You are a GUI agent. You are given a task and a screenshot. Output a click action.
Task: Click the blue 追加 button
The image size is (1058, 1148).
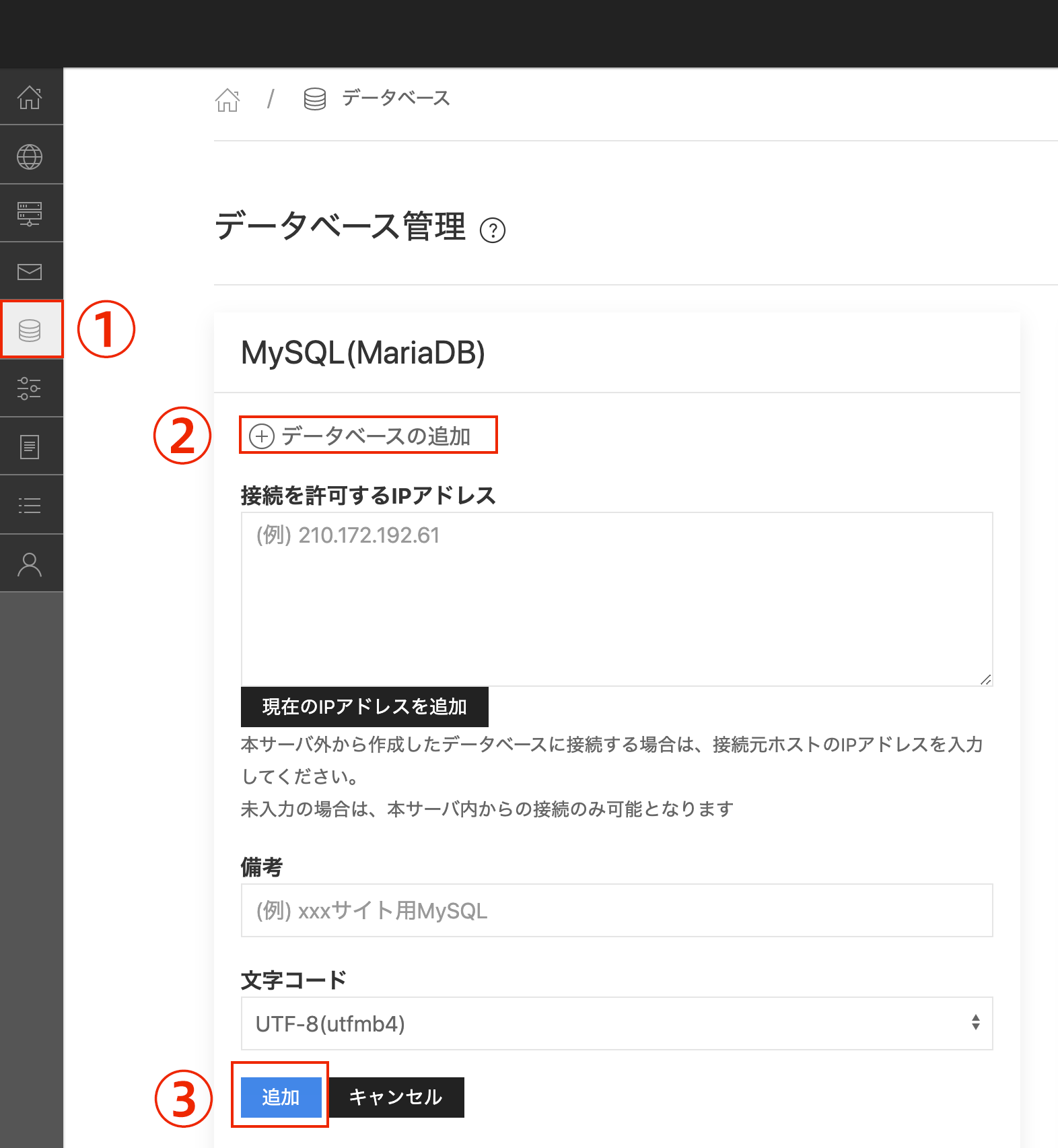(x=281, y=1097)
